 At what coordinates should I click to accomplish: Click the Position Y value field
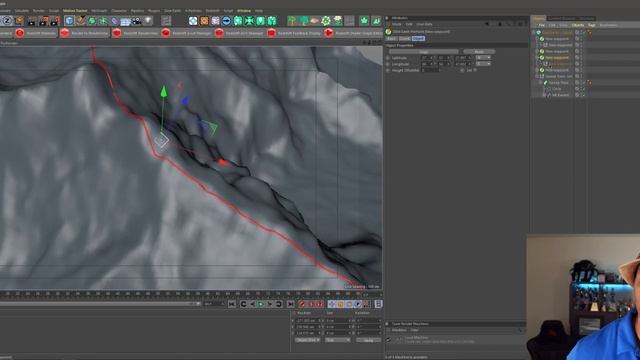coord(307,327)
